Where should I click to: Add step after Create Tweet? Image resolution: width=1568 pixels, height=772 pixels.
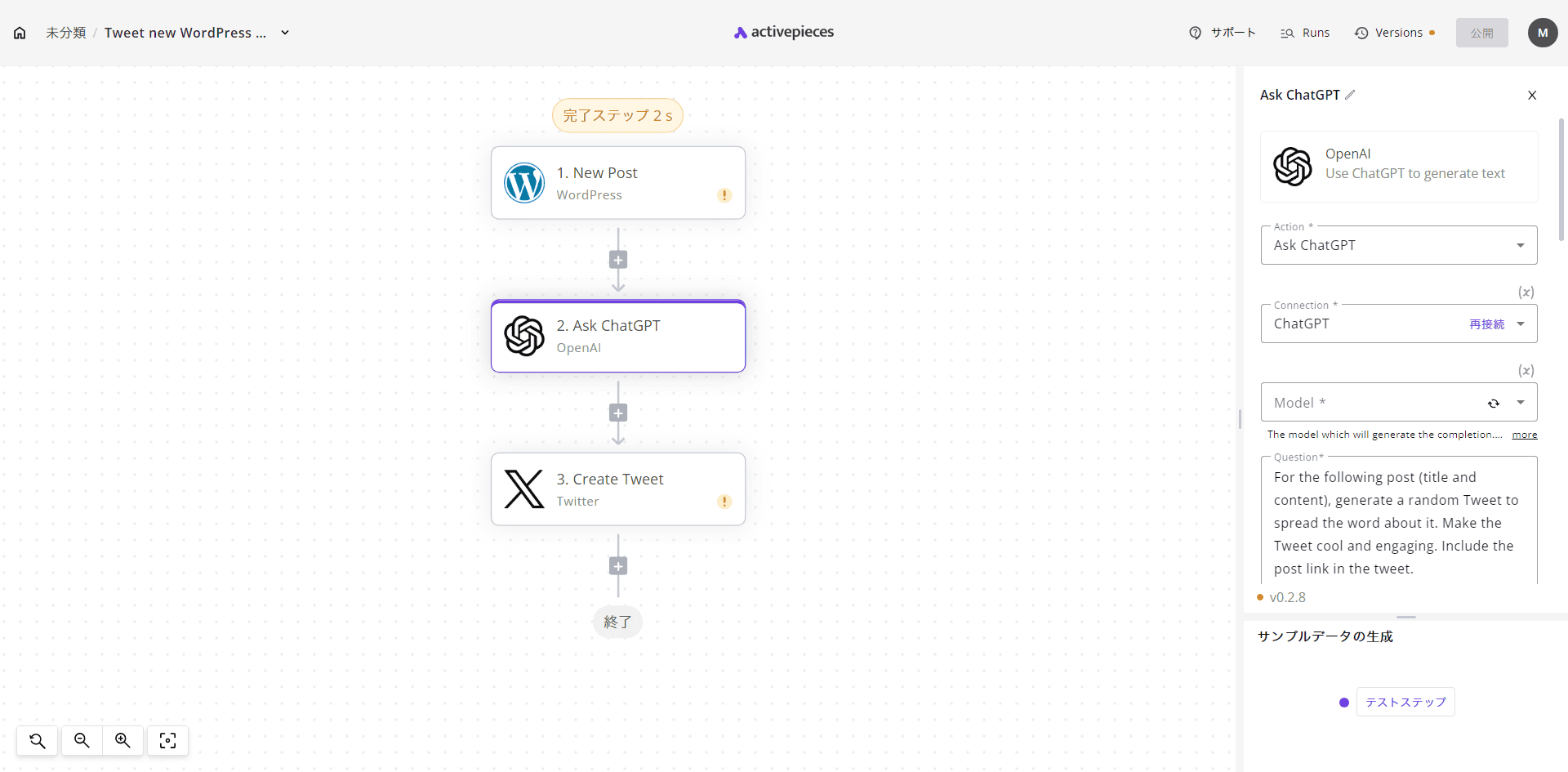[x=618, y=566]
